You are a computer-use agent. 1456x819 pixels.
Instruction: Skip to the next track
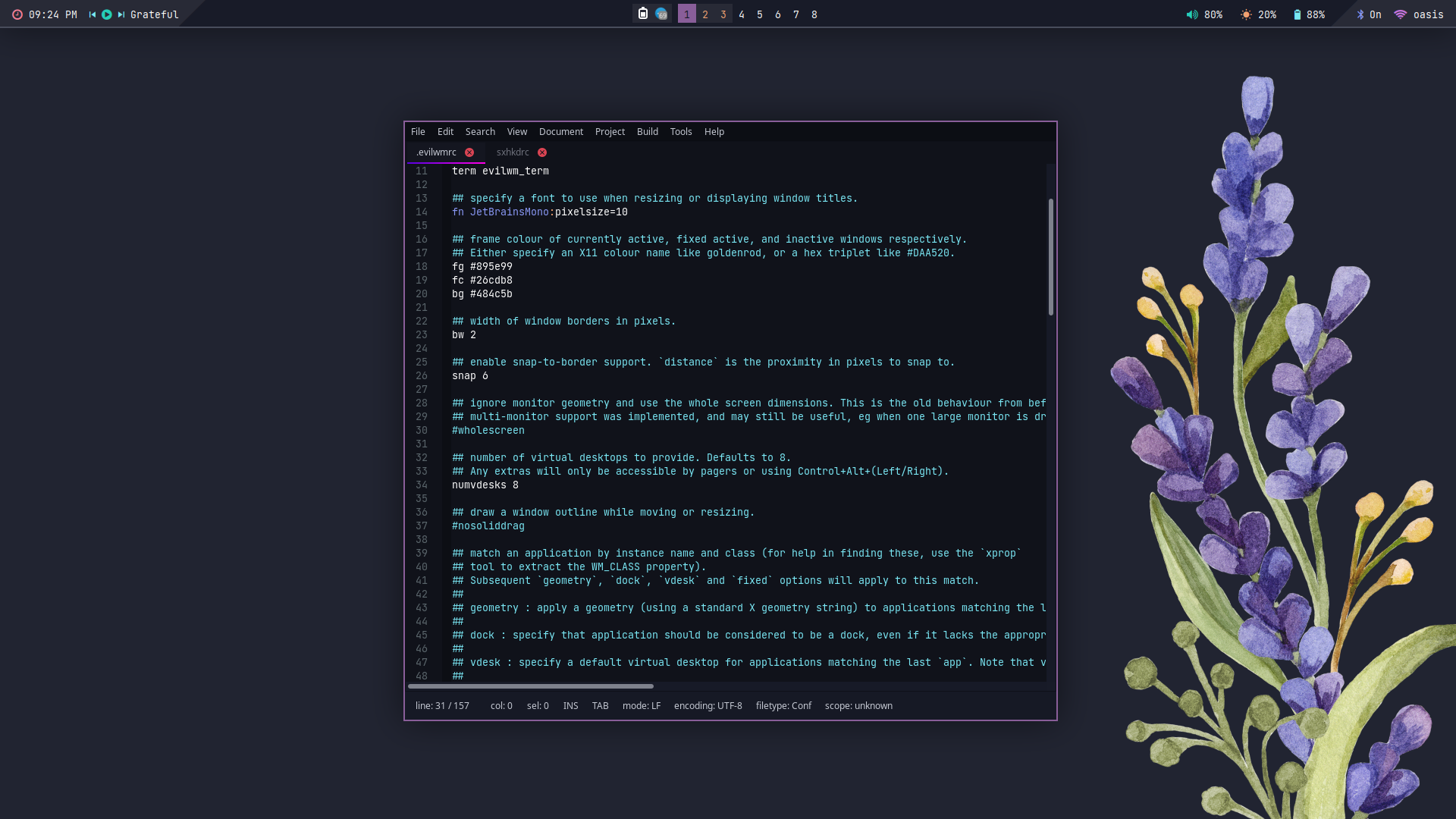tap(121, 14)
